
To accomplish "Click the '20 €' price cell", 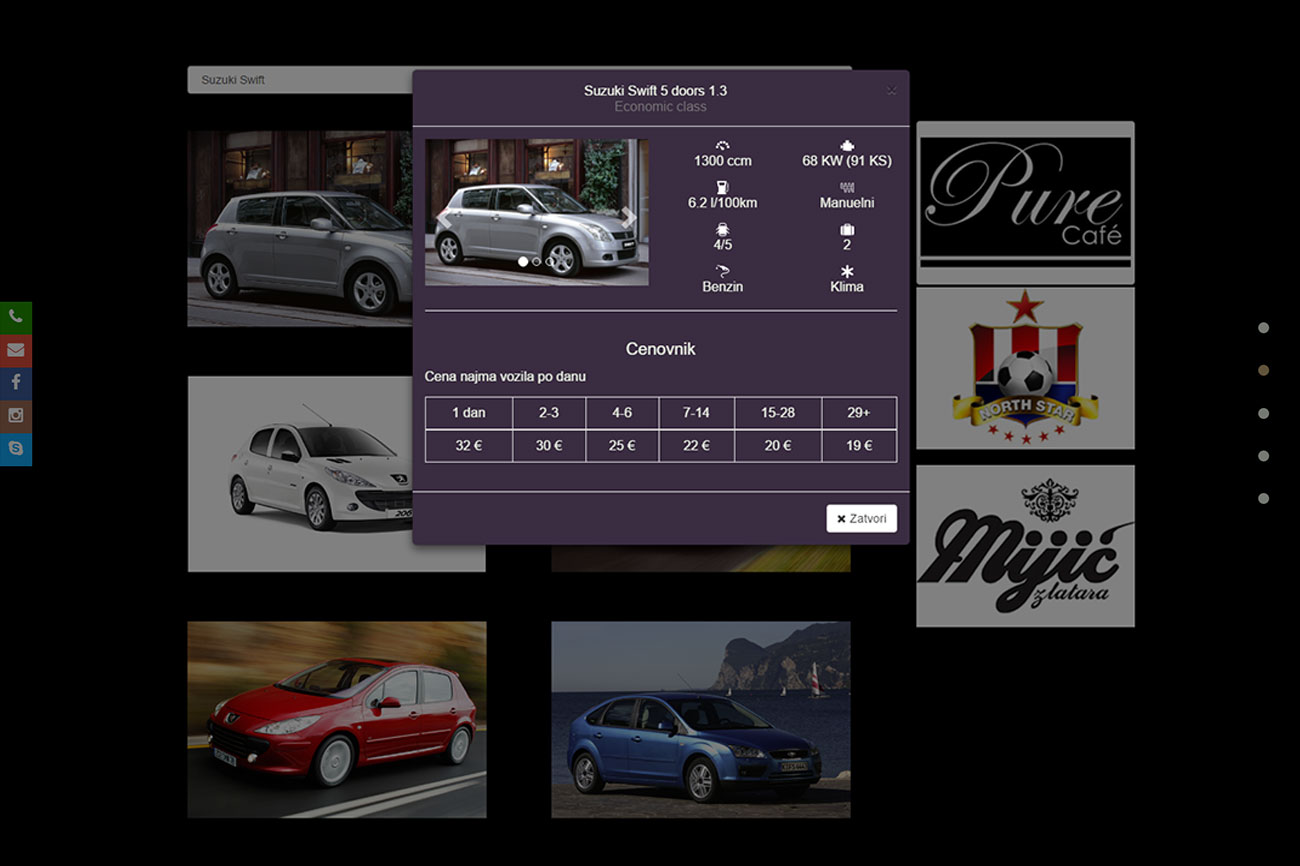I will (778, 445).
